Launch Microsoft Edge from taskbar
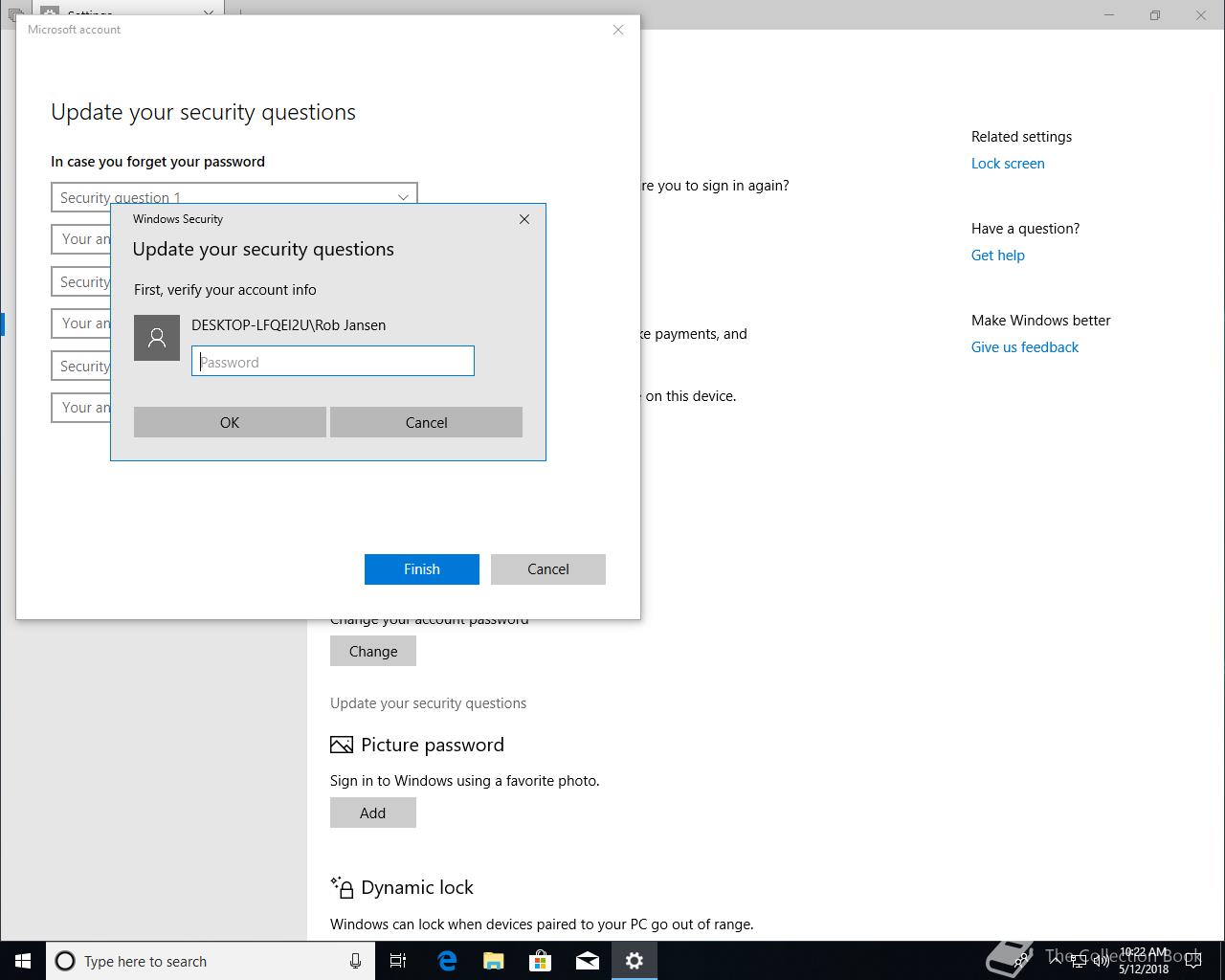Image resolution: width=1225 pixels, height=980 pixels. click(x=447, y=961)
